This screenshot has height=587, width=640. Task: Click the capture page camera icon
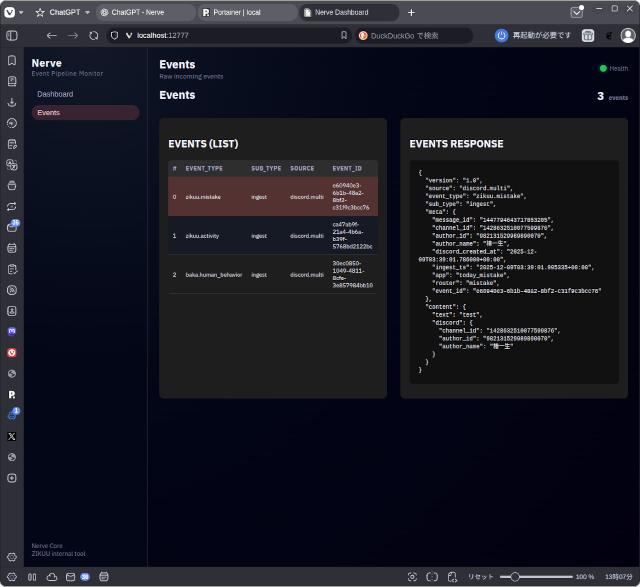(412, 577)
